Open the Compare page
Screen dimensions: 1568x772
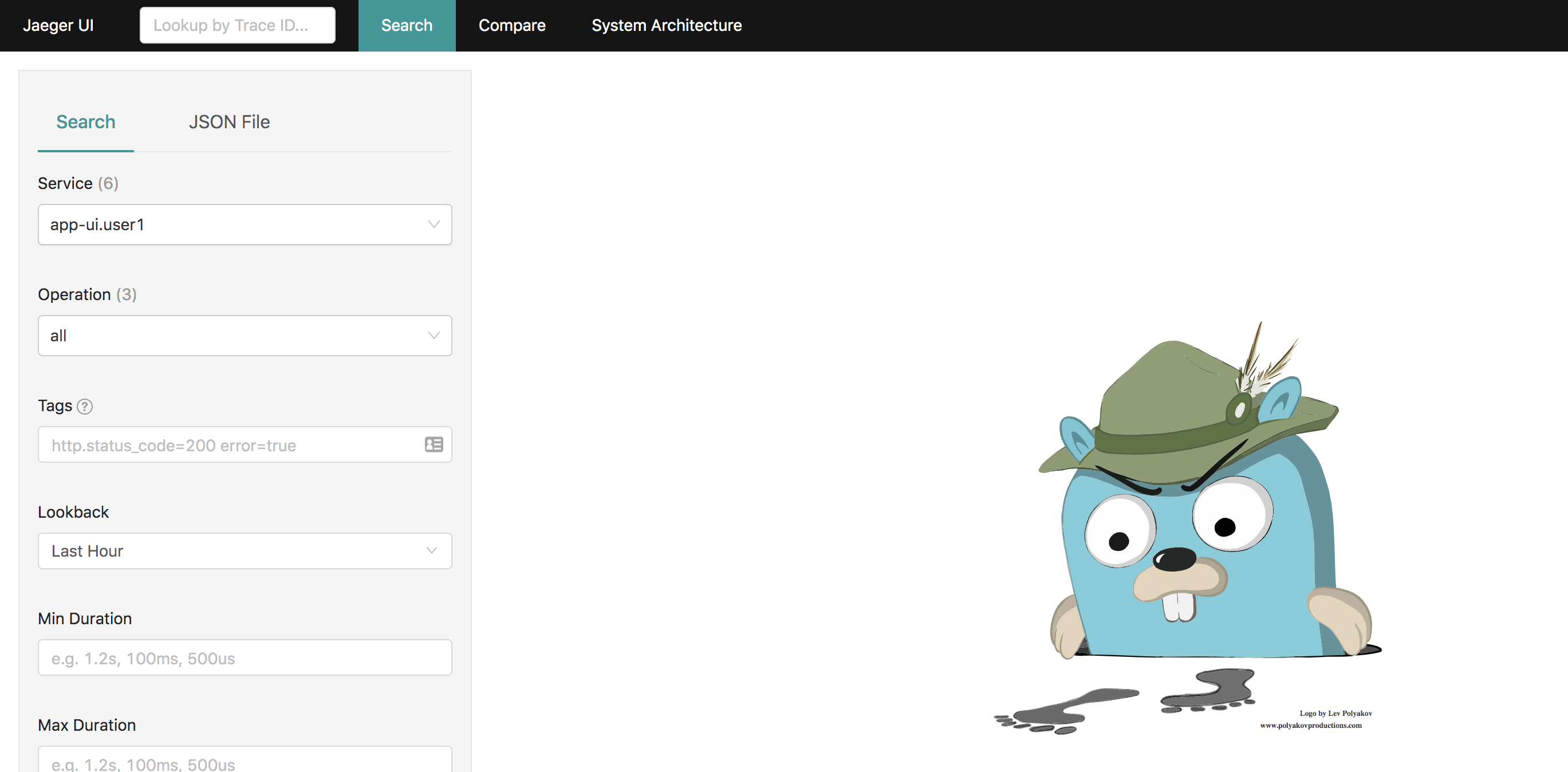pos(512,25)
